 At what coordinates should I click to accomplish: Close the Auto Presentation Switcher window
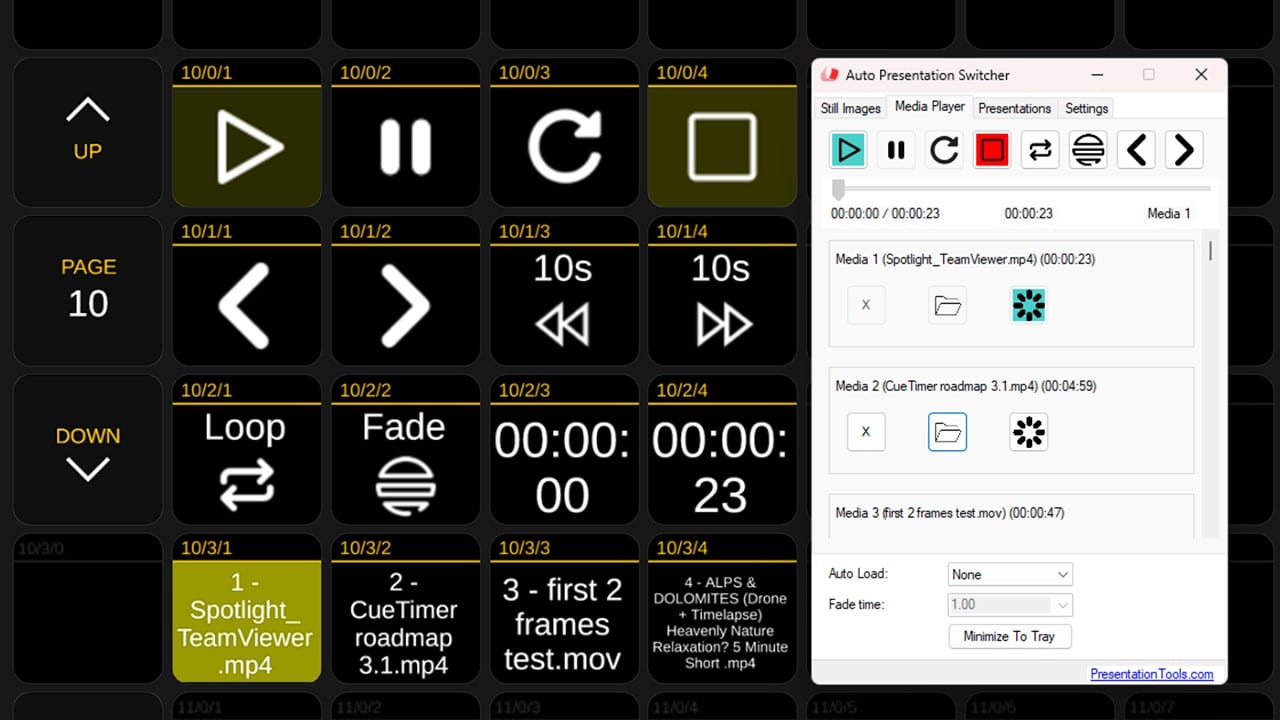[x=1201, y=75]
